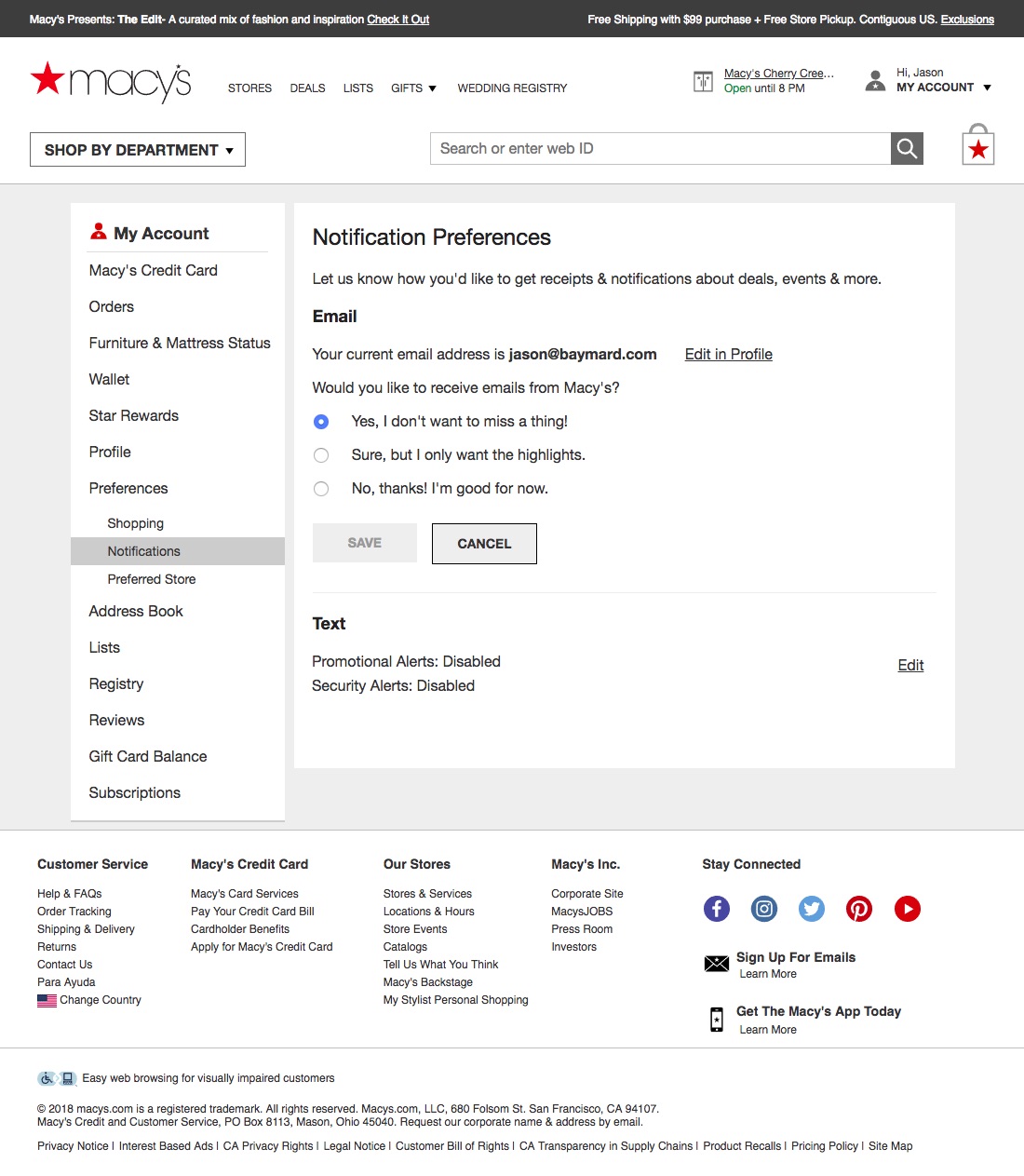Open Macy's Instagram page
This screenshot has width=1024, height=1176.
763,908
